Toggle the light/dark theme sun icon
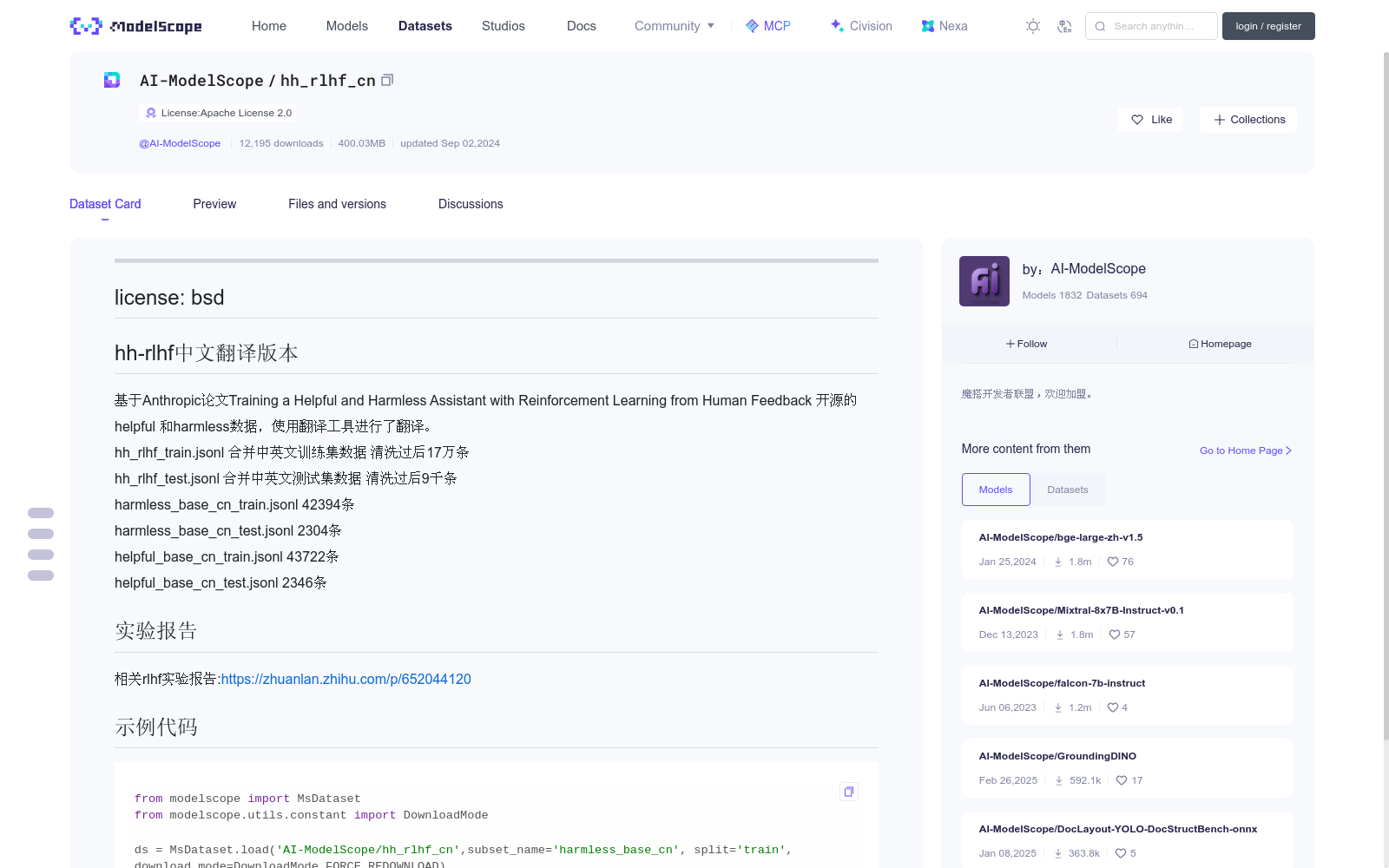This screenshot has width=1389, height=868. point(1033,26)
